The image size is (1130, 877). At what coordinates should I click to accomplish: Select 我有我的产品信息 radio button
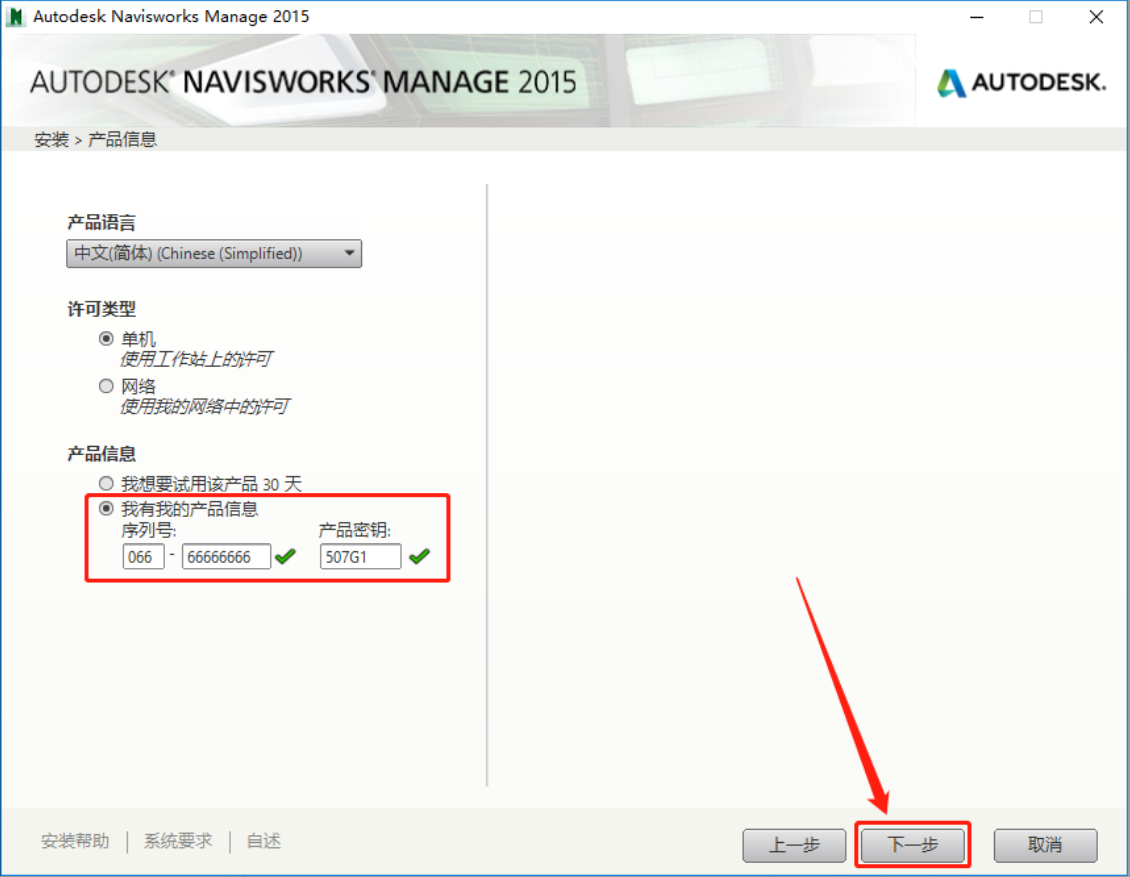point(107,509)
